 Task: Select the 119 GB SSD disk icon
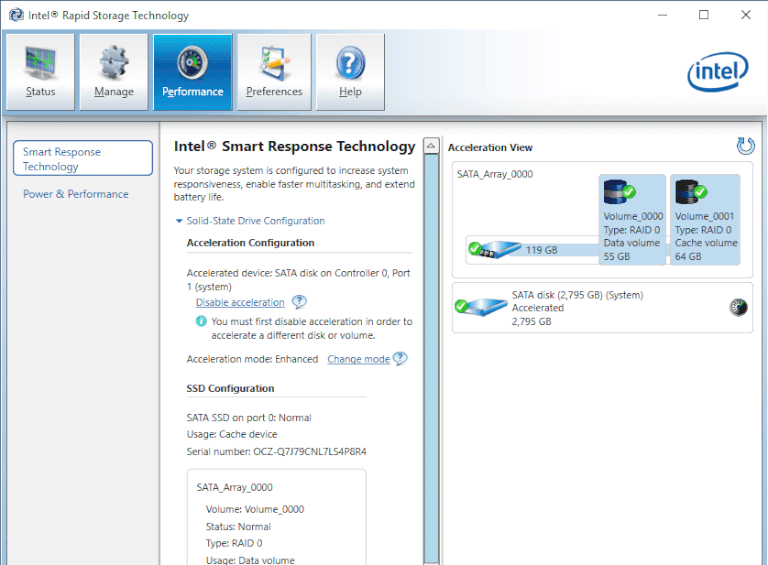point(494,249)
